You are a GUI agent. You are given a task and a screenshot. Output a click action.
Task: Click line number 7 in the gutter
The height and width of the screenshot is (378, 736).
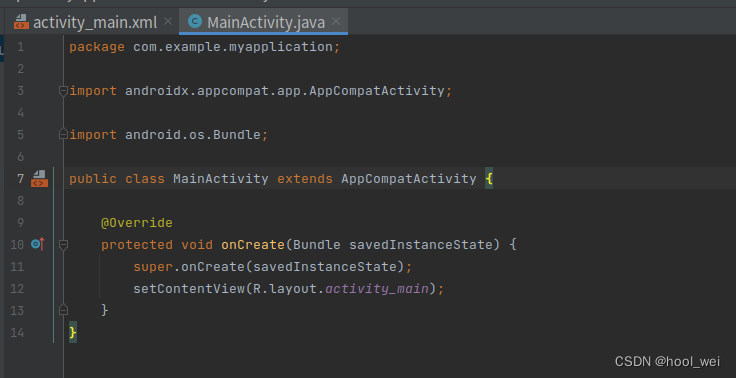point(20,179)
